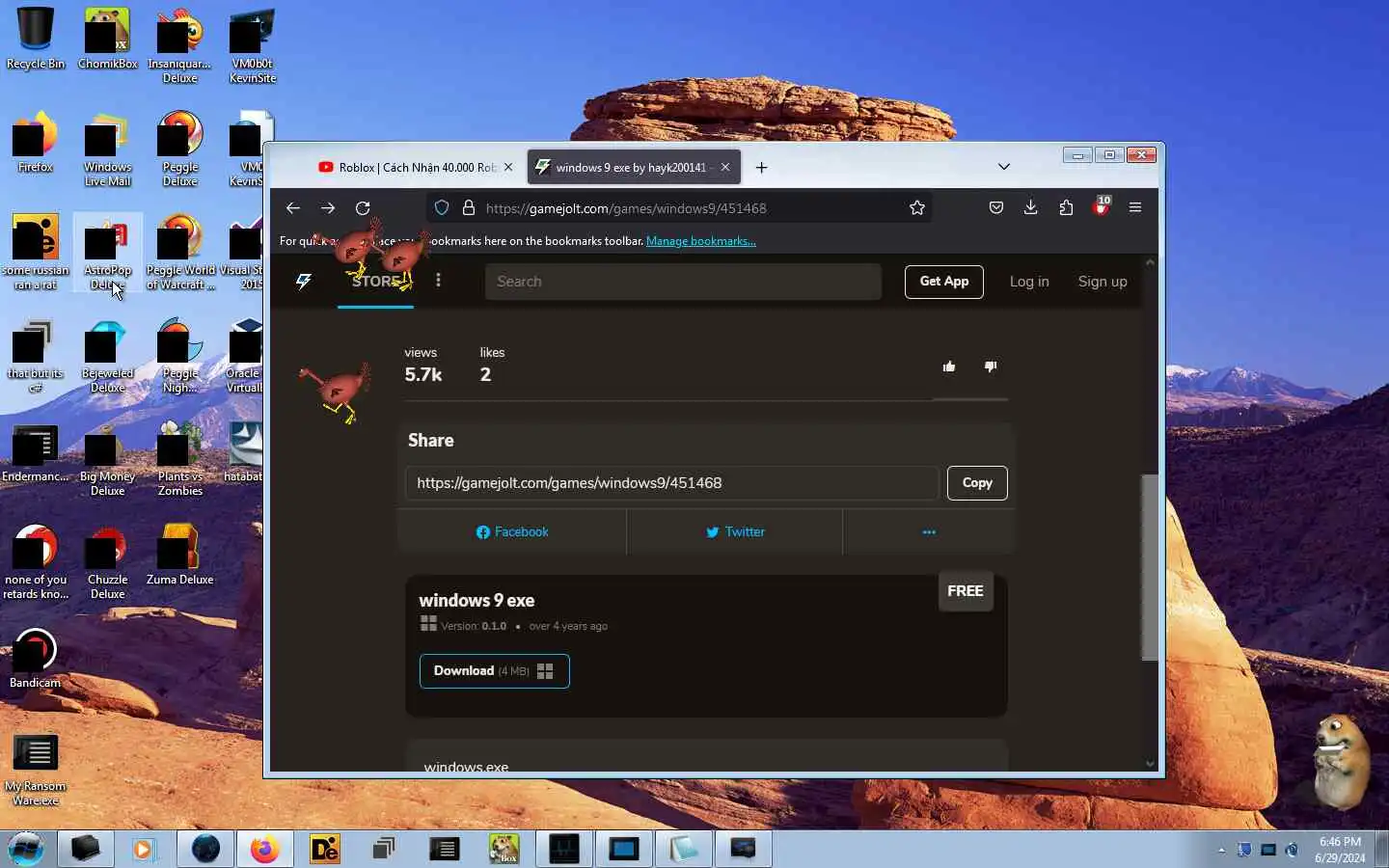
Task: Dislike the game with thumbs down
Action: point(991,366)
